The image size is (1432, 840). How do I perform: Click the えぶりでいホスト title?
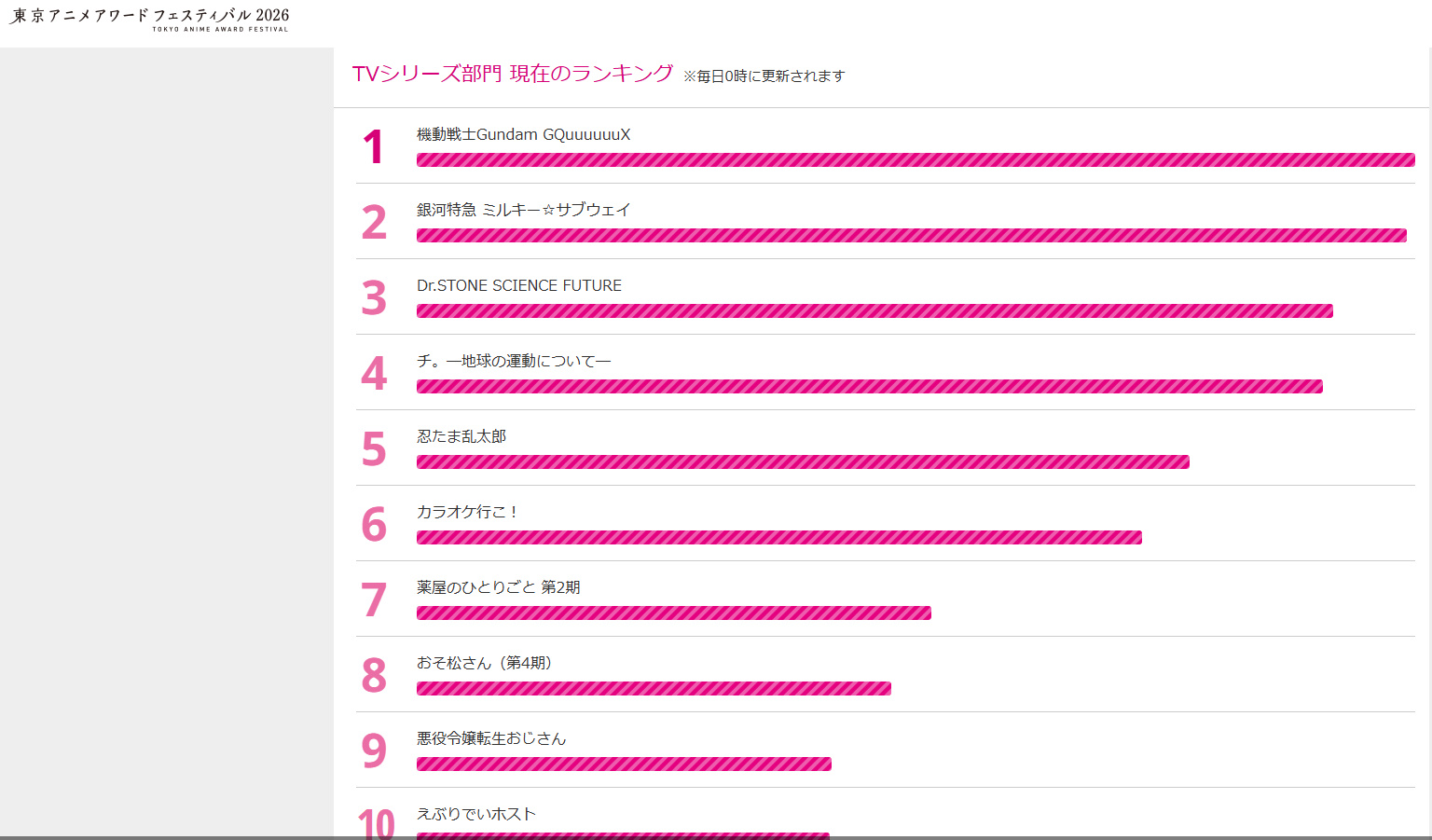pos(475,814)
